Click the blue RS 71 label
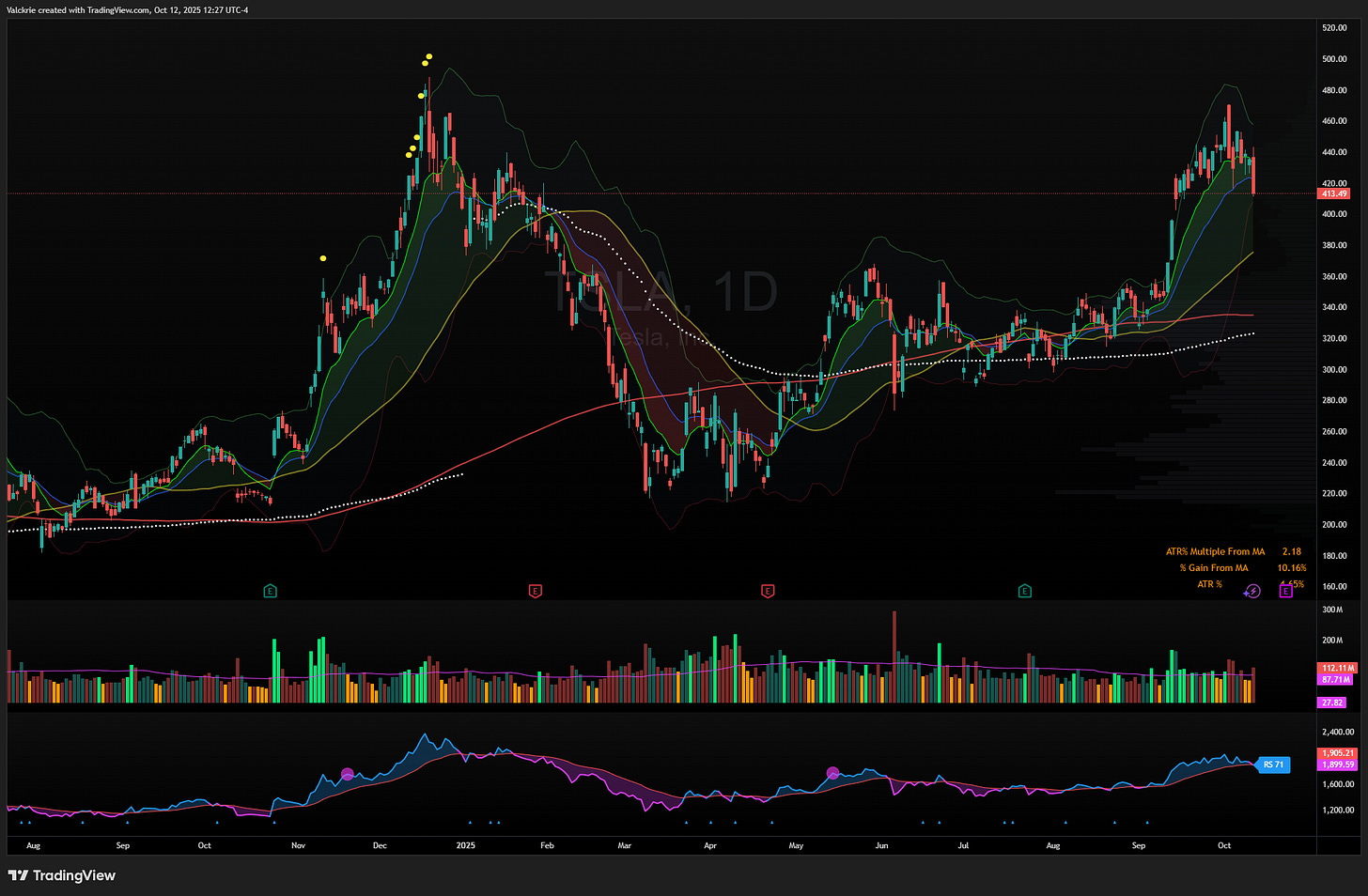The height and width of the screenshot is (896, 1368). point(1273,765)
